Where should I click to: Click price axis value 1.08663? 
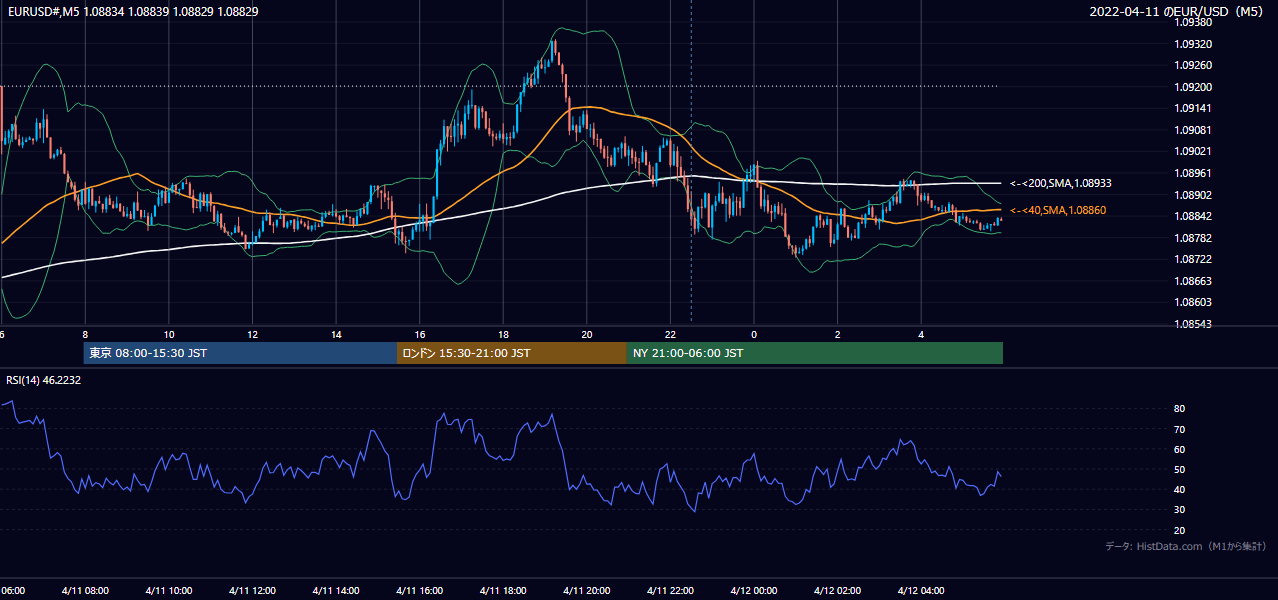[1193, 281]
